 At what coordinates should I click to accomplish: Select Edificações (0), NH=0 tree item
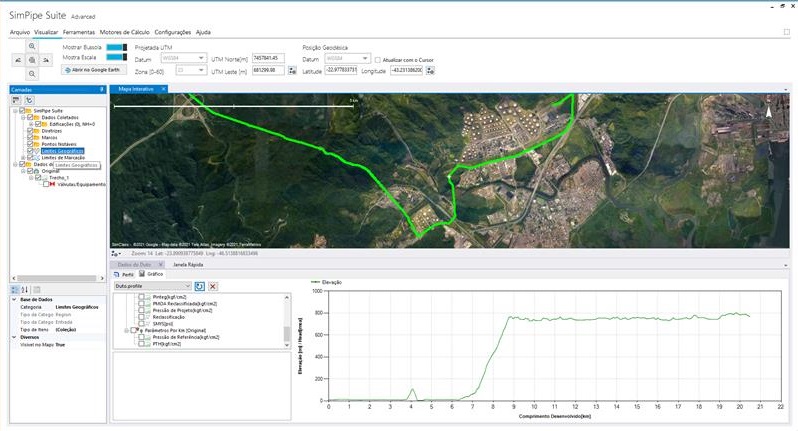72,124
